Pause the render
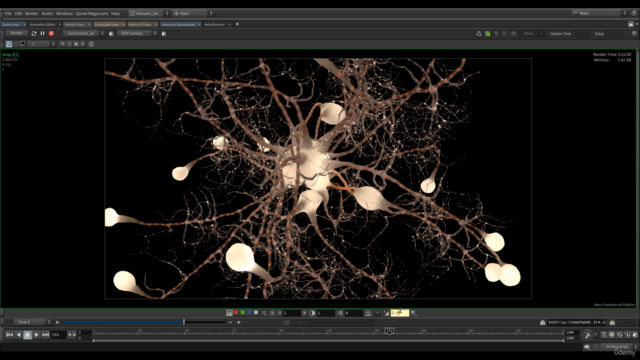The height and width of the screenshot is (360, 640). point(42,33)
